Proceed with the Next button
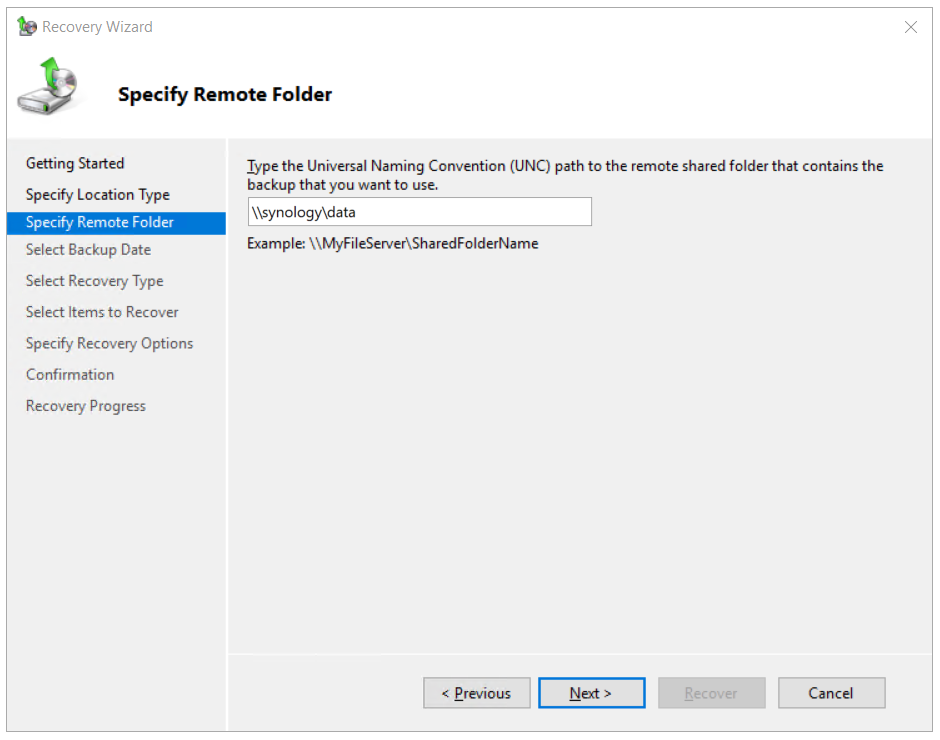Screen dimensions: 940x740 (x=591, y=693)
